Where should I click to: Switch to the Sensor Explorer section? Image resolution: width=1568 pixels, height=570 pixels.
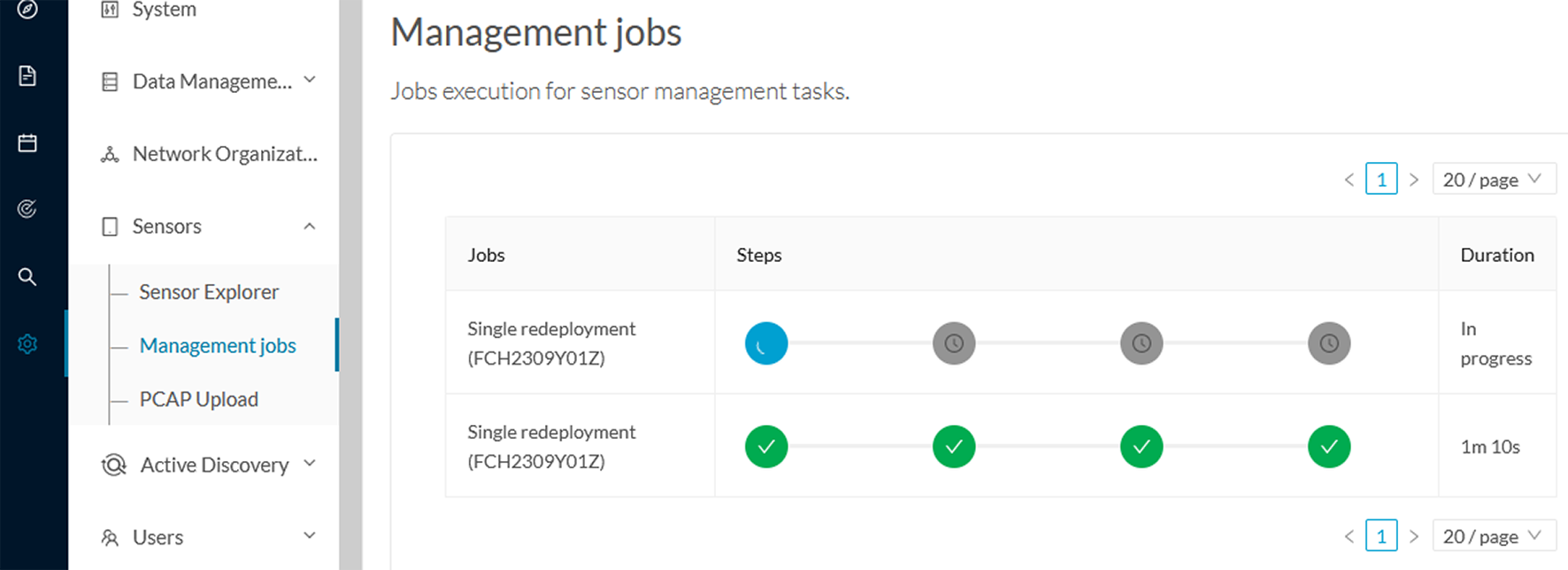(x=209, y=291)
